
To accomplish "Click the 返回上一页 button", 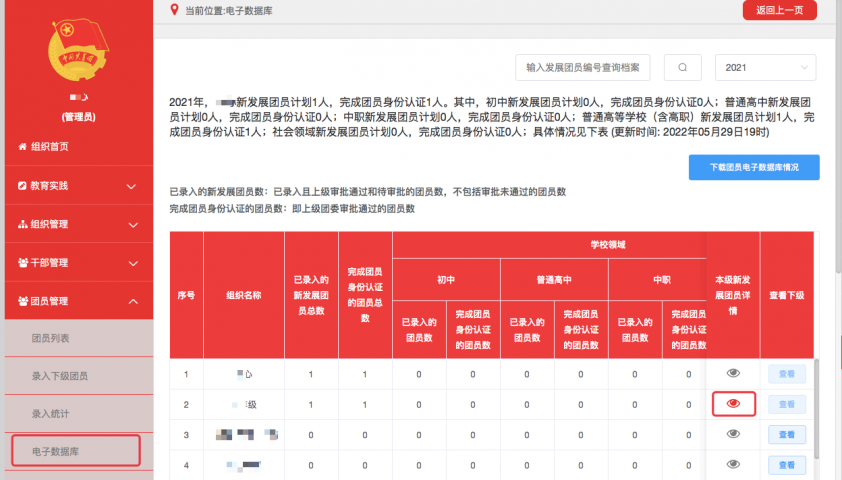I will [x=779, y=10].
